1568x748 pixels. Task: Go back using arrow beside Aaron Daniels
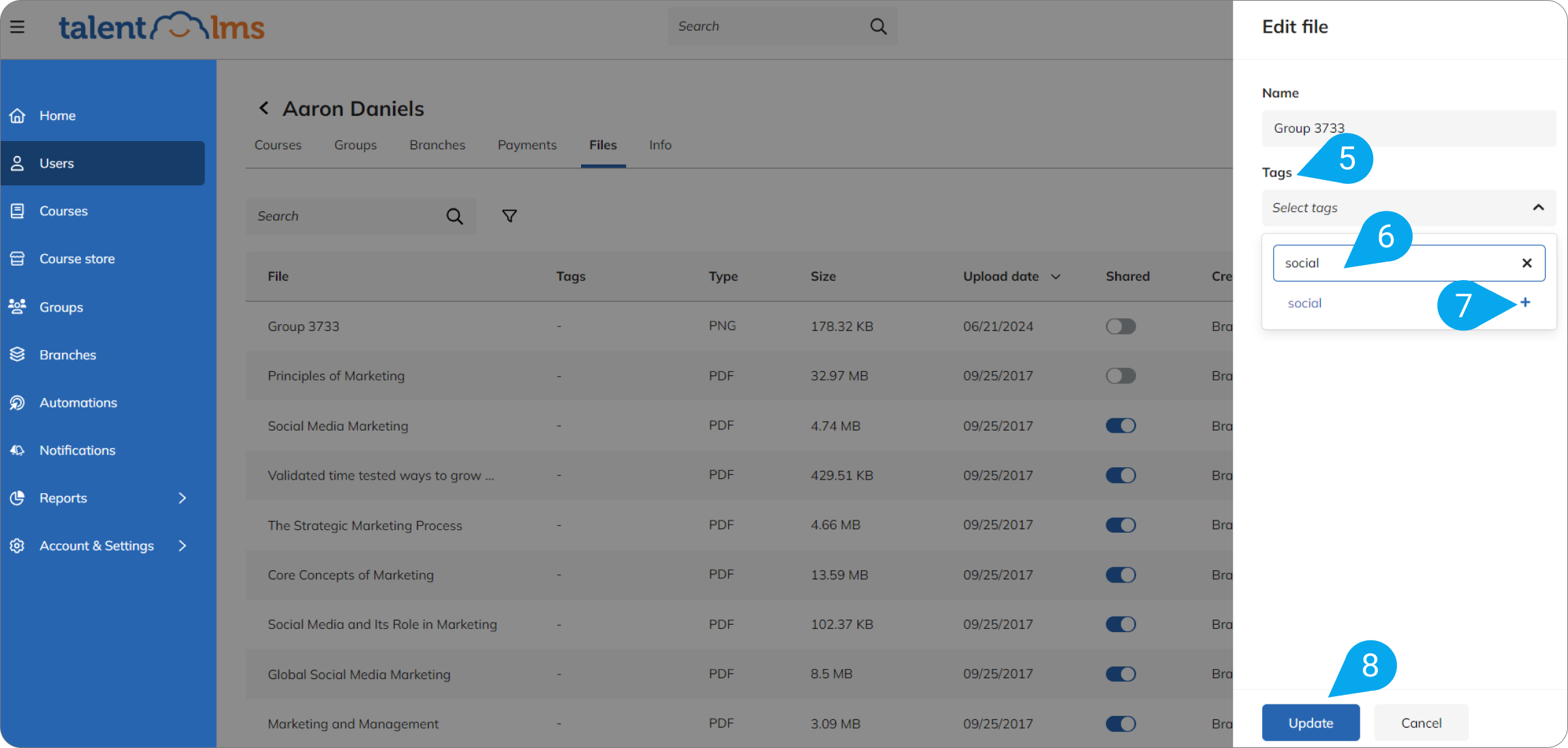[264, 108]
